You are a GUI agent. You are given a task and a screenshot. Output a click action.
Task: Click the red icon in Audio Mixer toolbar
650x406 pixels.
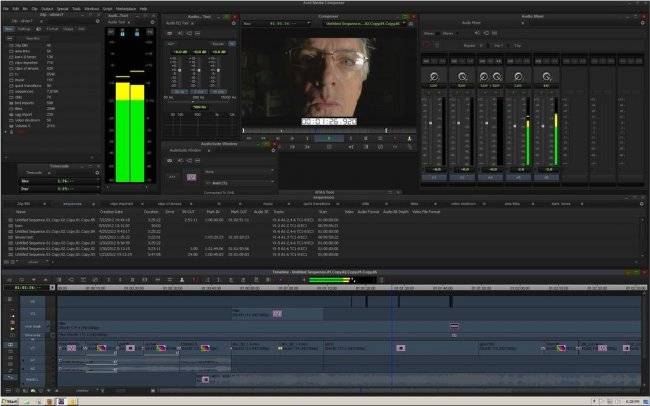point(428,45)
